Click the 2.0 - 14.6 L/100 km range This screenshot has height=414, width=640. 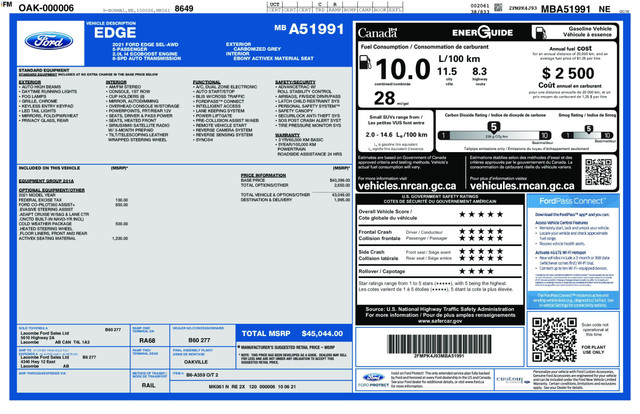pos(396,134)
